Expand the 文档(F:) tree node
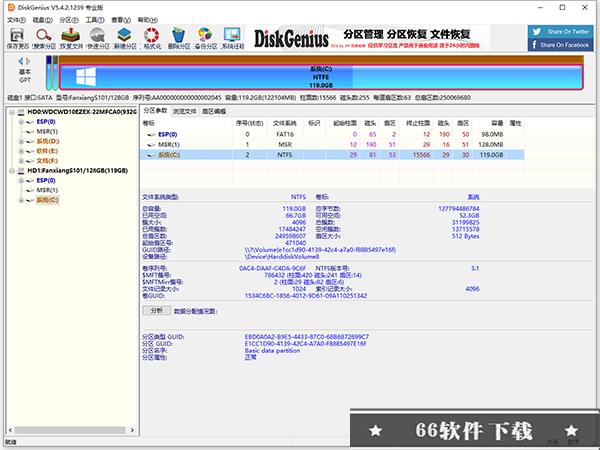 (21, 161)
